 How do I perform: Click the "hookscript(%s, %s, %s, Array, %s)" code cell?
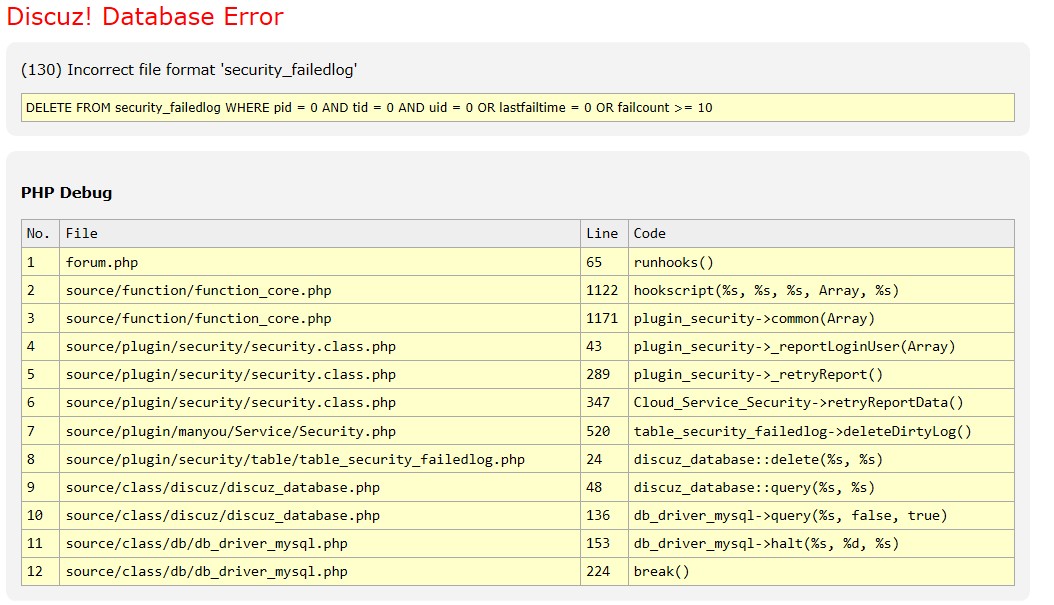click(x=821, y=290)
